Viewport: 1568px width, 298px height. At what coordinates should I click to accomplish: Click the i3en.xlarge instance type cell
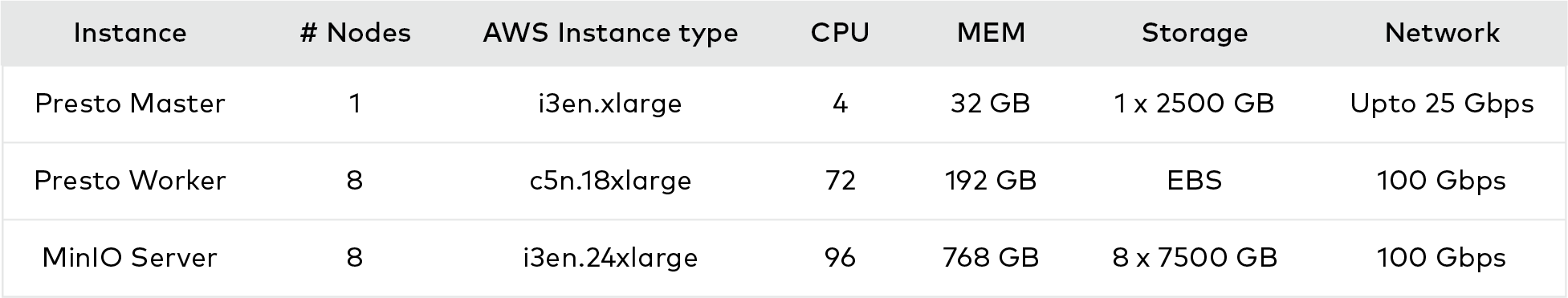point(610,104)
